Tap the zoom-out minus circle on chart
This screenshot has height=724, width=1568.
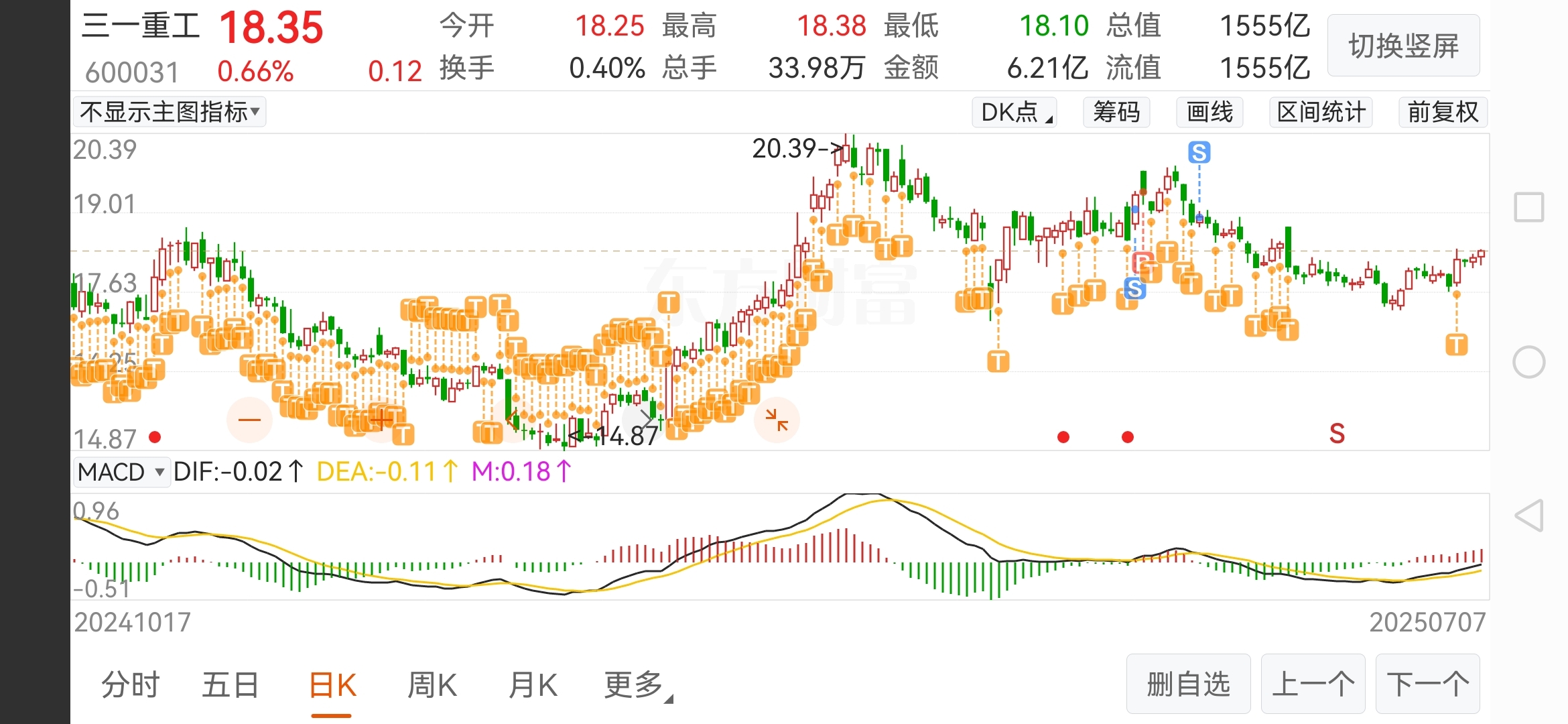249,420
